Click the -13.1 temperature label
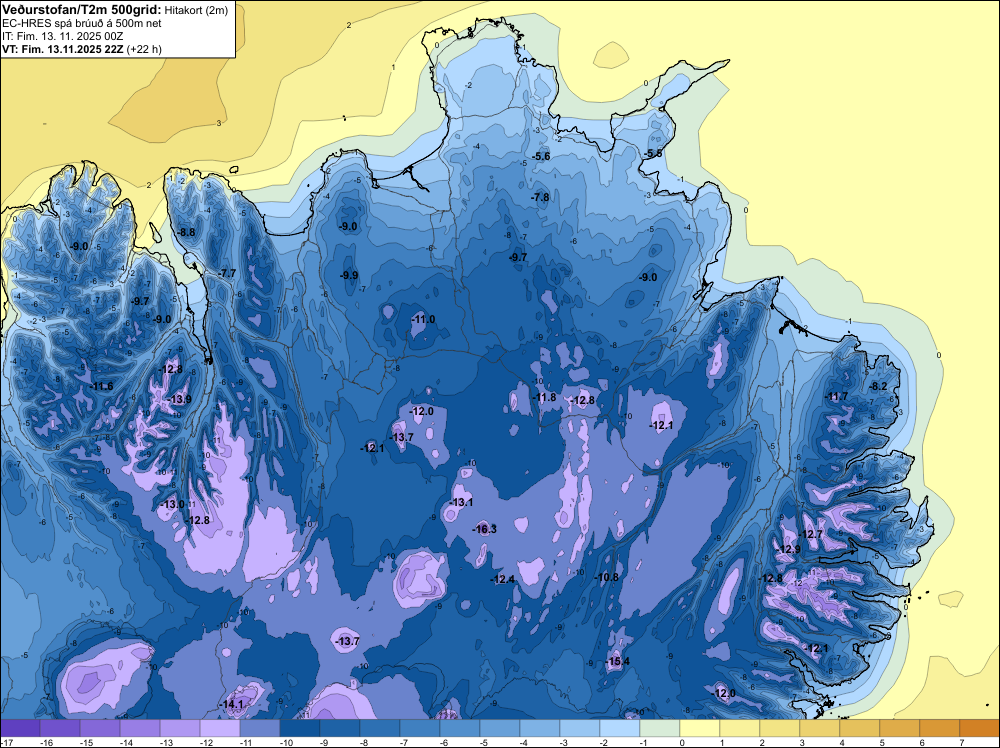This screenshot has width=1000, height=748. click(x=461, y=502)
